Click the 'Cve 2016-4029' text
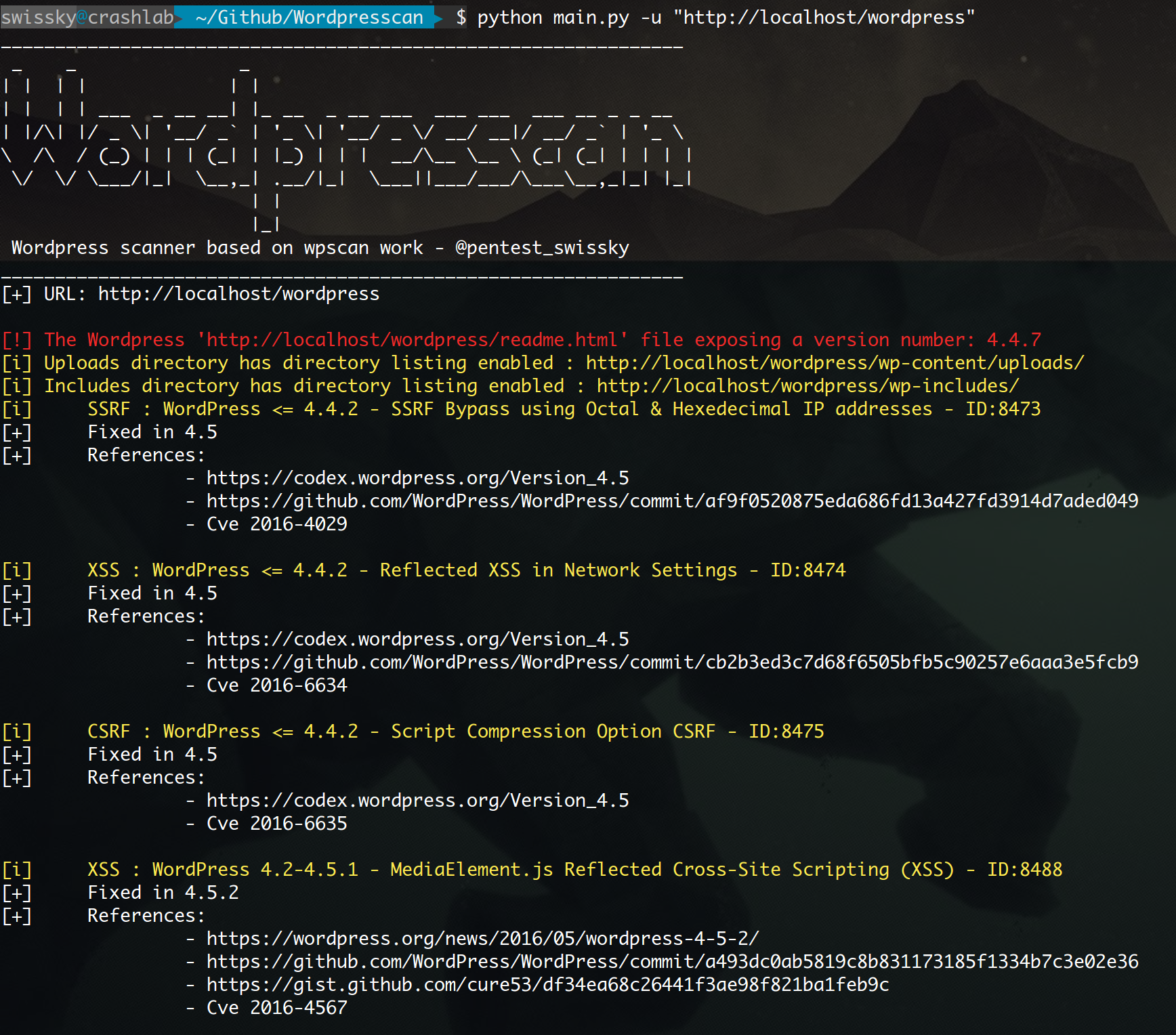Image resolution: width=1176 pixels, height=1035 pixels. point(276,524)
